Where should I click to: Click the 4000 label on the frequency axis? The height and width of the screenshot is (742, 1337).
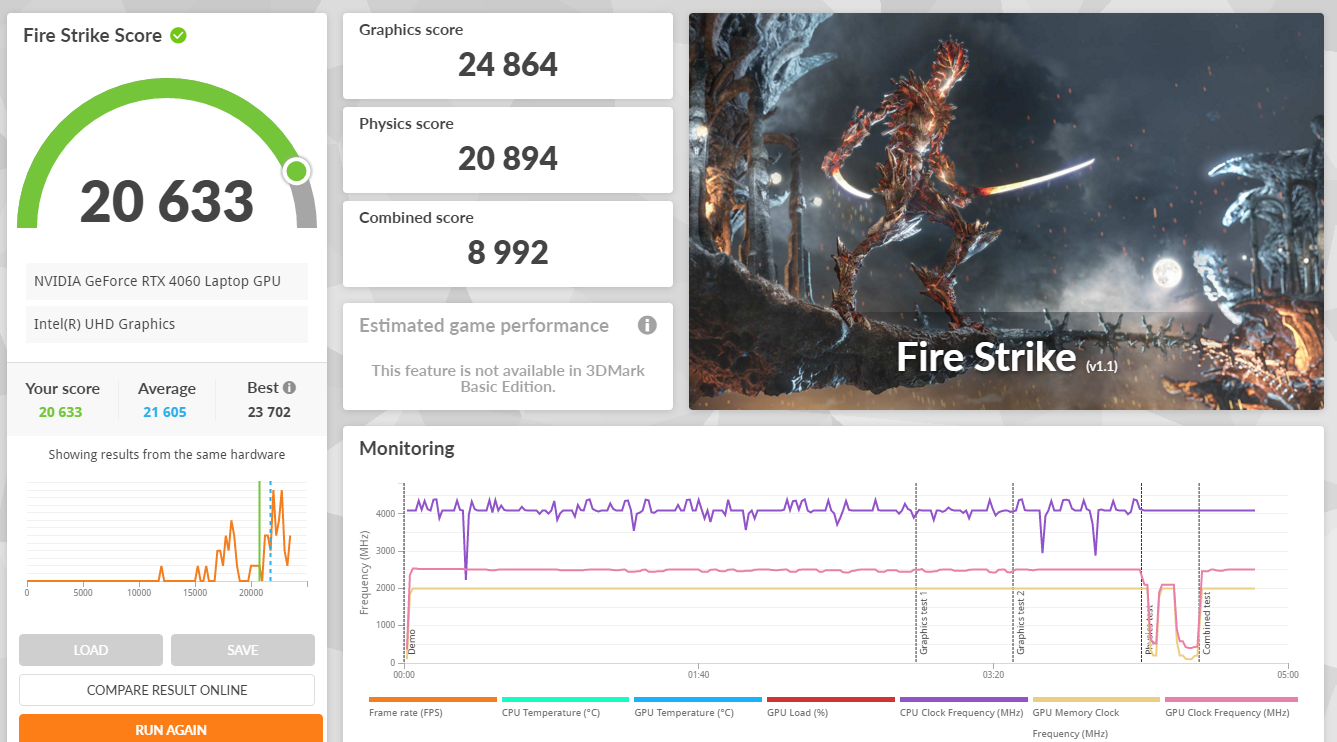click(386, 514)
